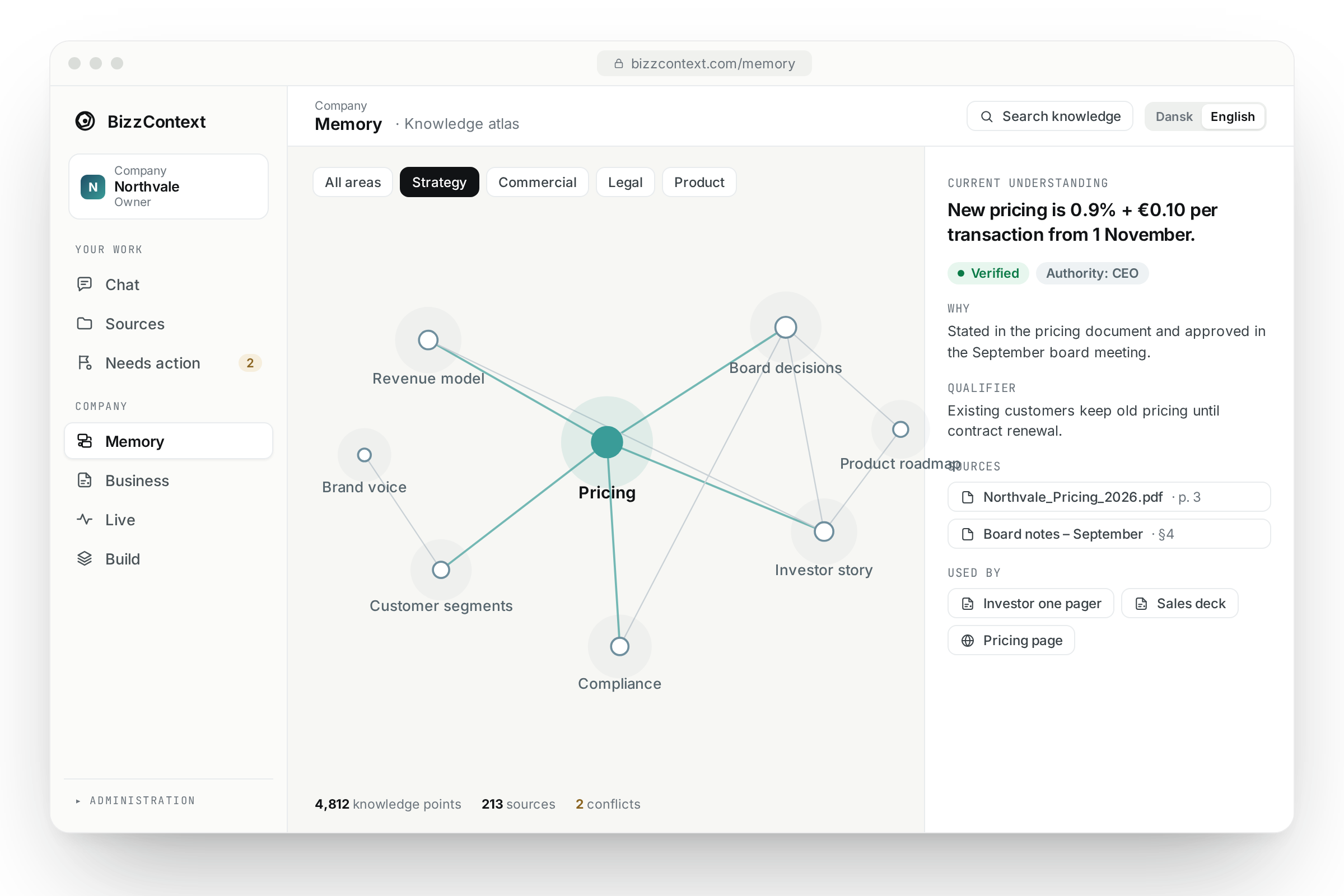
Task: Select the Customer segments node
Action: click(x=441, y=570)
